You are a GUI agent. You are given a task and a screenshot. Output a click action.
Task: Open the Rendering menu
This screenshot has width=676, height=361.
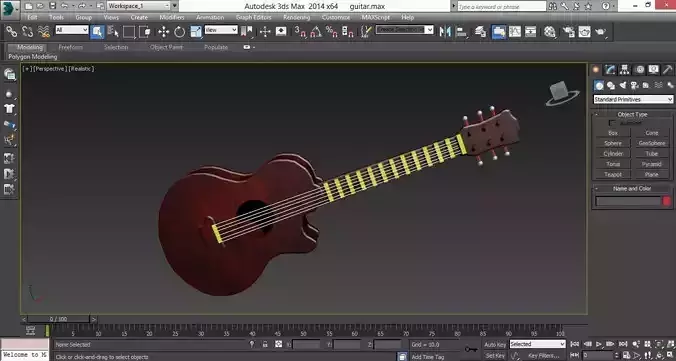(x=296, y=17)
